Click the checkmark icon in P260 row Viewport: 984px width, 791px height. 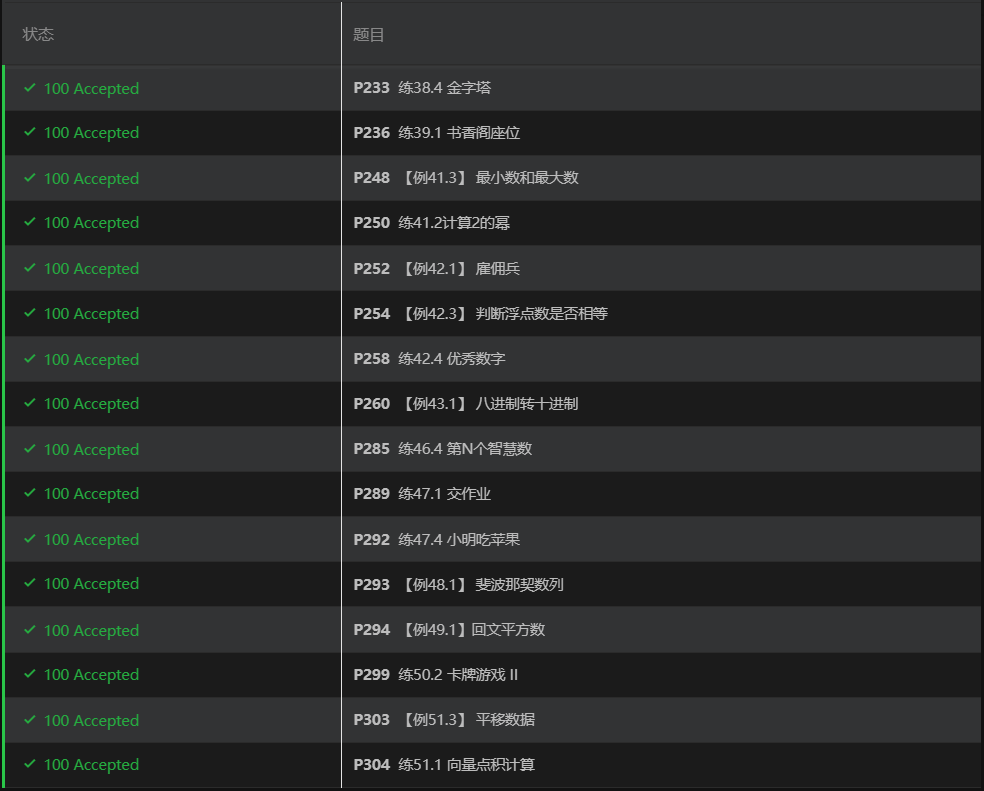(x=29, y=403)
